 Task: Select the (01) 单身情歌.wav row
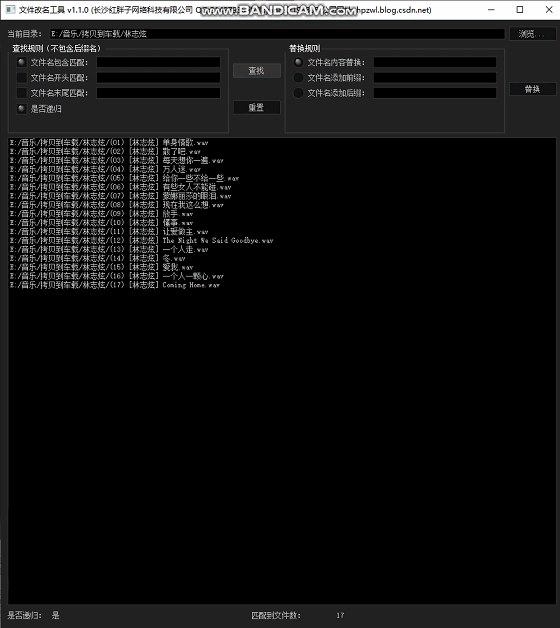tap(109, 143)
